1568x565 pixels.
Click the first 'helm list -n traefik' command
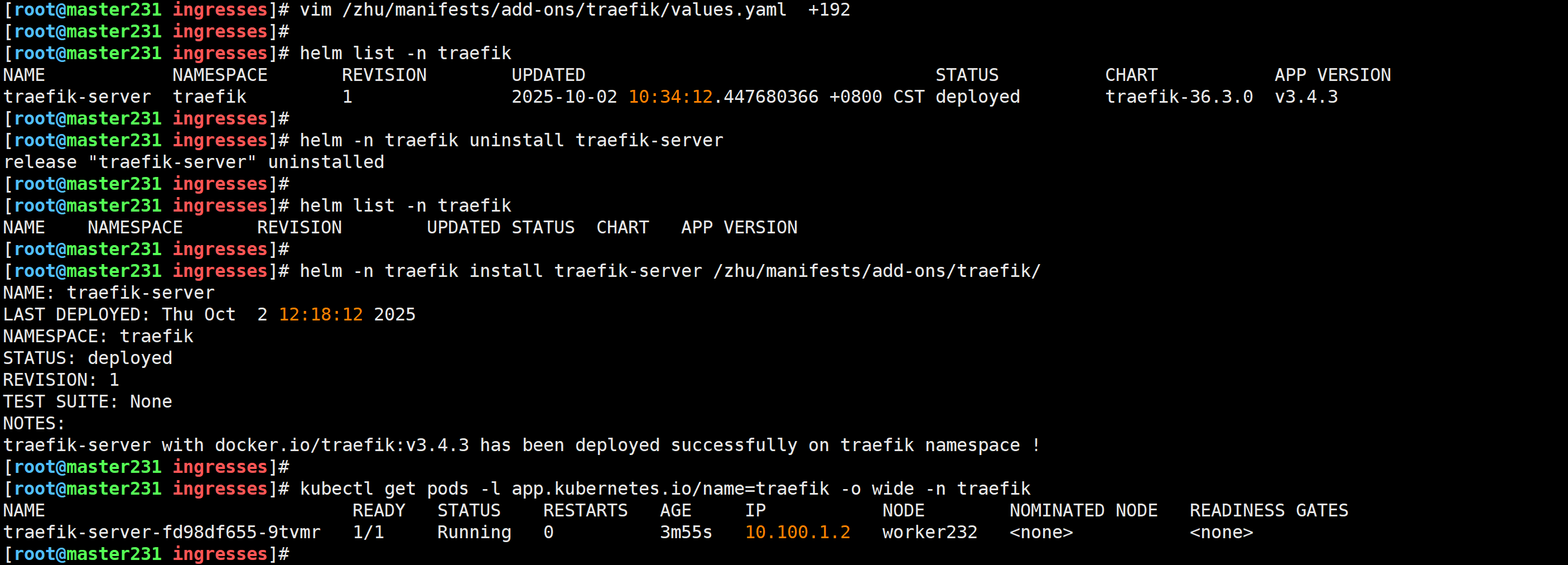406,54
